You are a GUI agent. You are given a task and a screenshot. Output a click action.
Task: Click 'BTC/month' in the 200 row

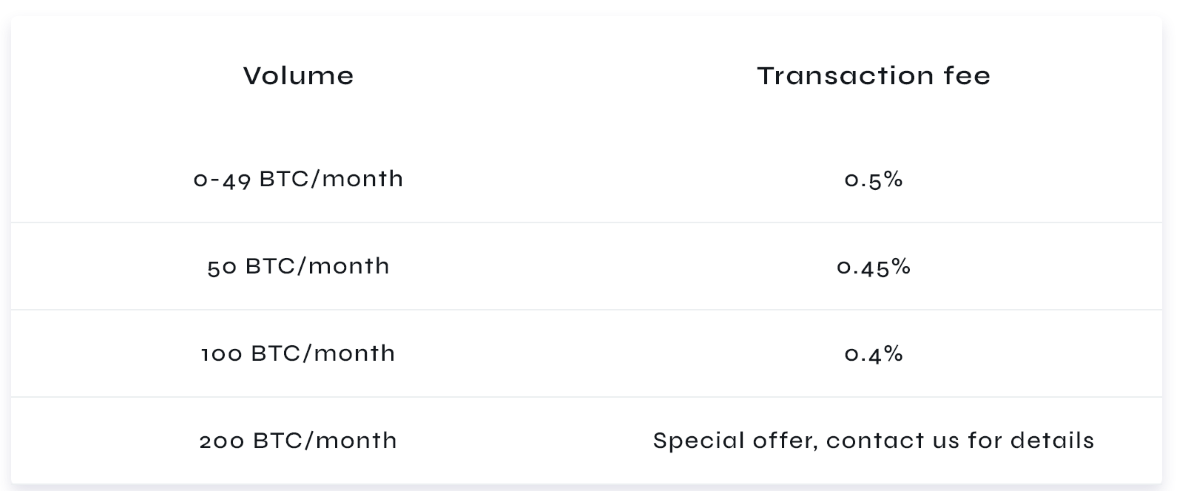(325, 440)
